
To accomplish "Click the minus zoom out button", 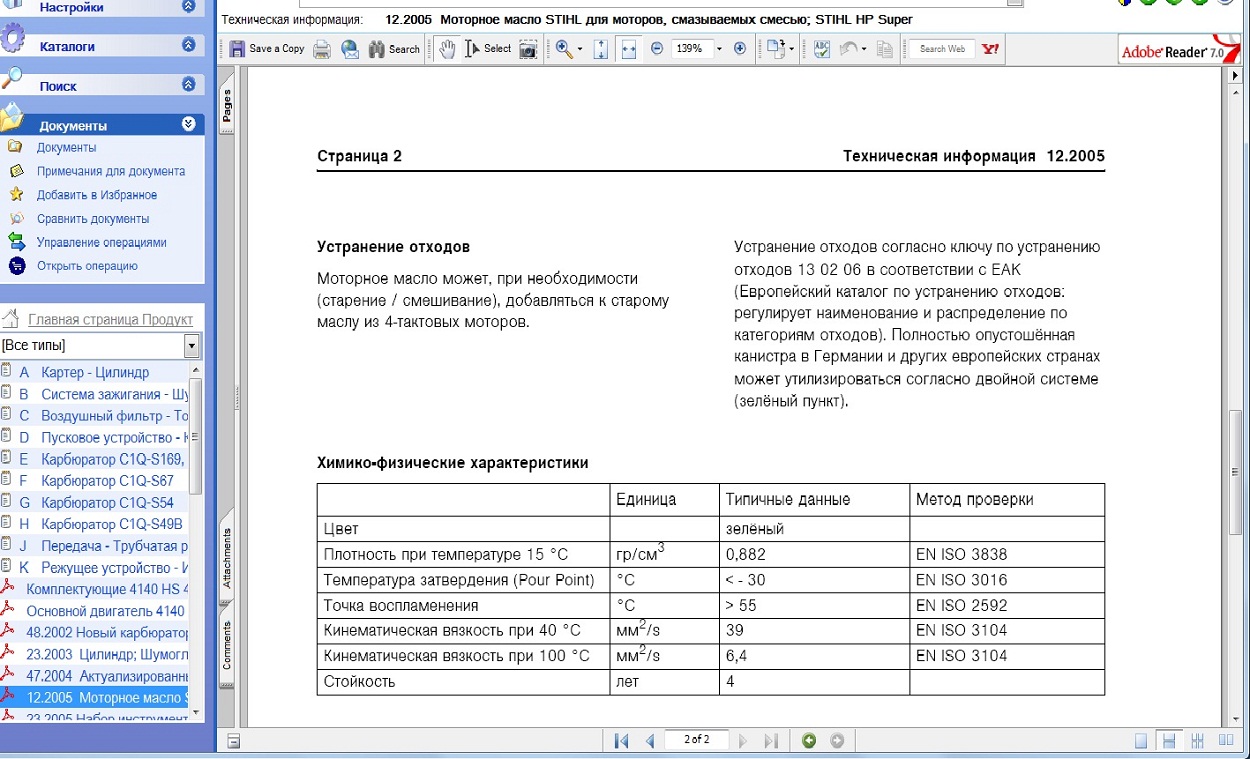I will tap(657, 48).
